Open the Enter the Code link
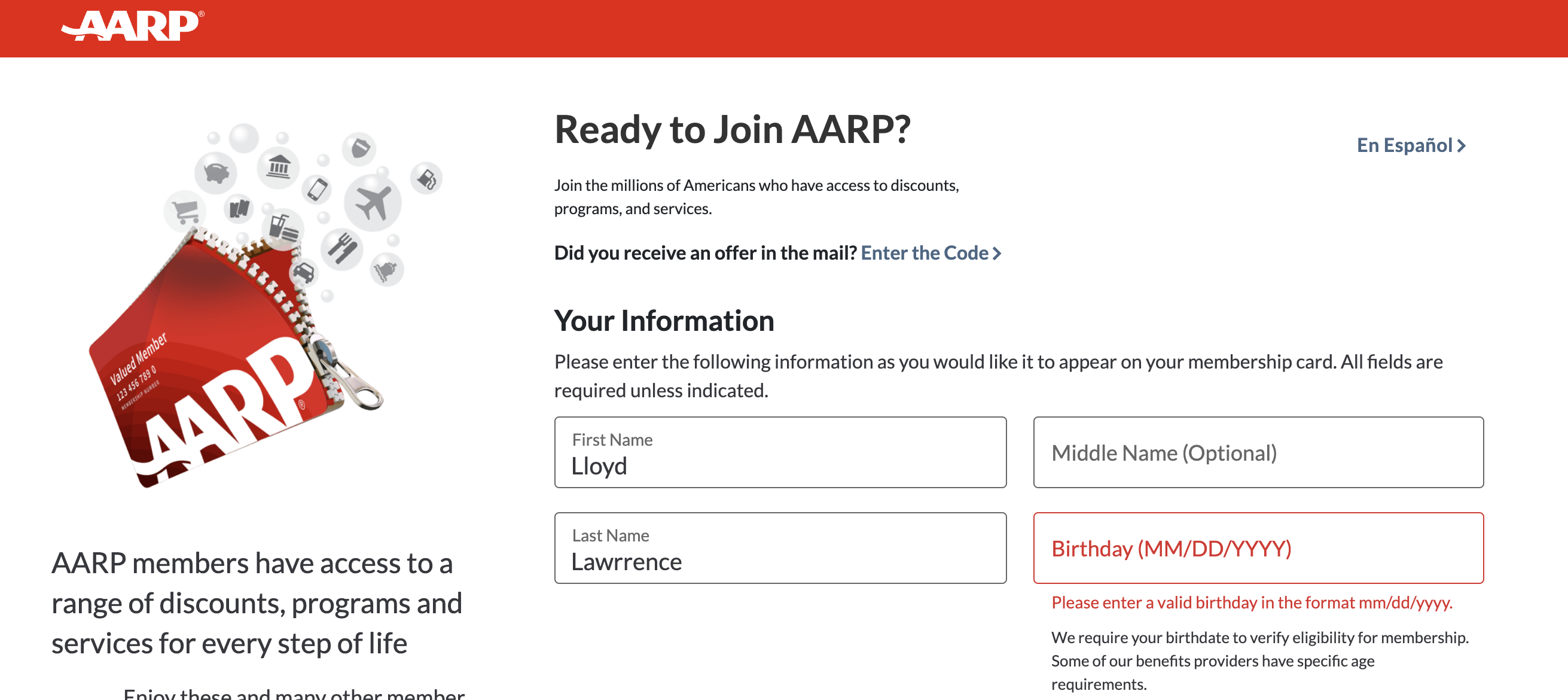1568x700 pixels. click(x=931, y=253)
